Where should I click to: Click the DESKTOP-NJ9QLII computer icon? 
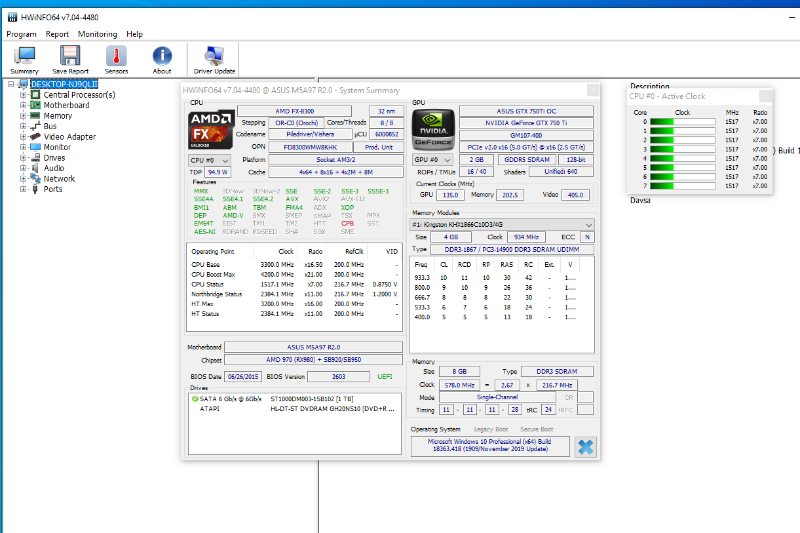tap(23, 84)
